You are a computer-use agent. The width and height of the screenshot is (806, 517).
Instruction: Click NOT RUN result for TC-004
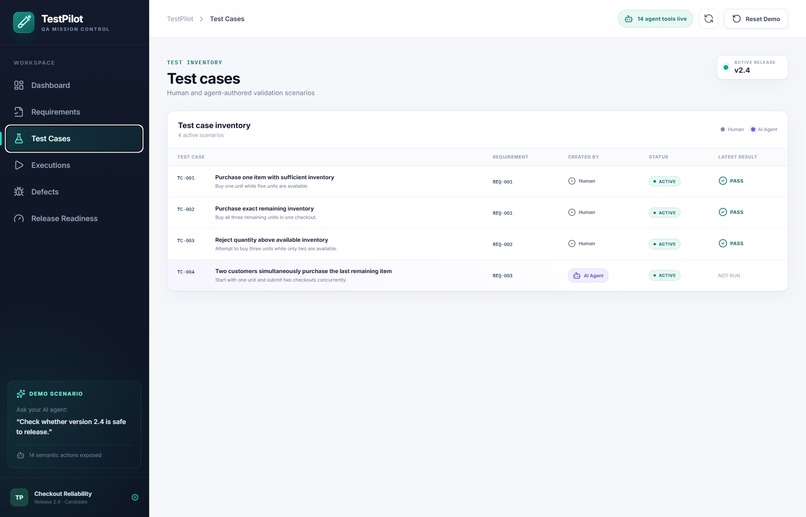pos(729,276)
